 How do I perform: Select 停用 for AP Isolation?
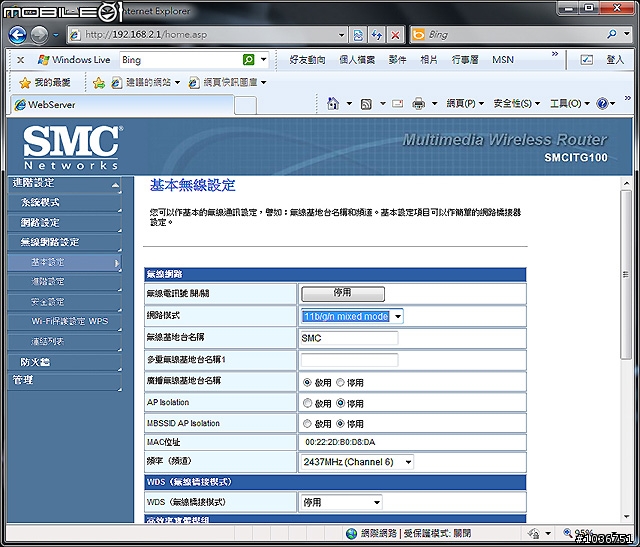[x=340, y=403]
